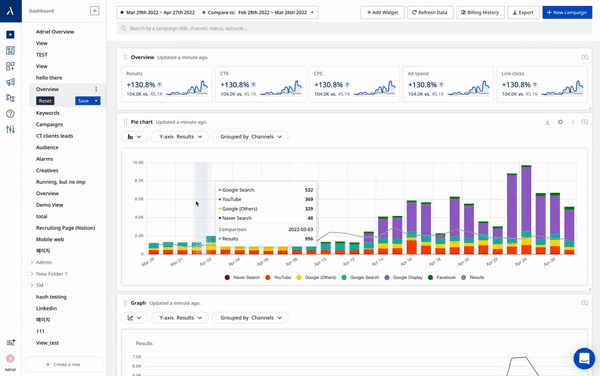
Task: Click the campaign search input field
Action: point(354,28)
